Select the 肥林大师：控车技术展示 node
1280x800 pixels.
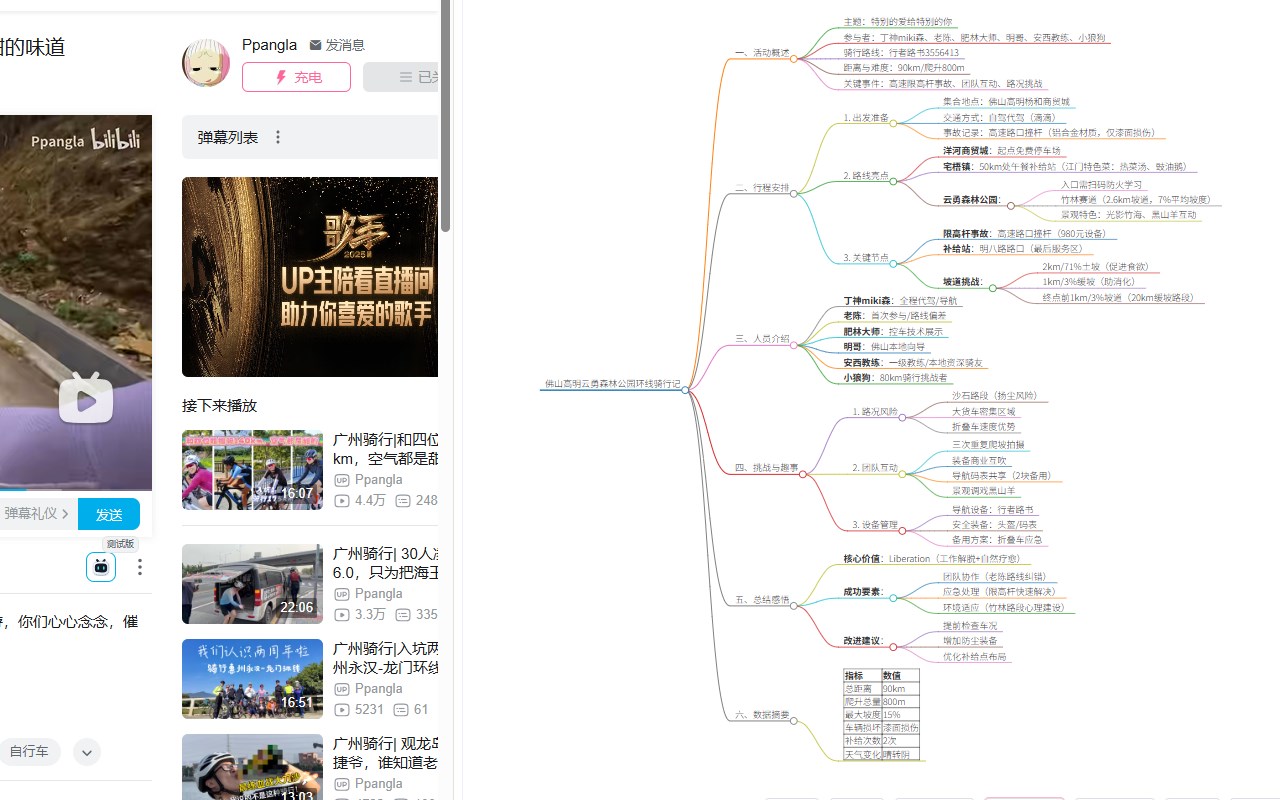click(x=893, y=331)
